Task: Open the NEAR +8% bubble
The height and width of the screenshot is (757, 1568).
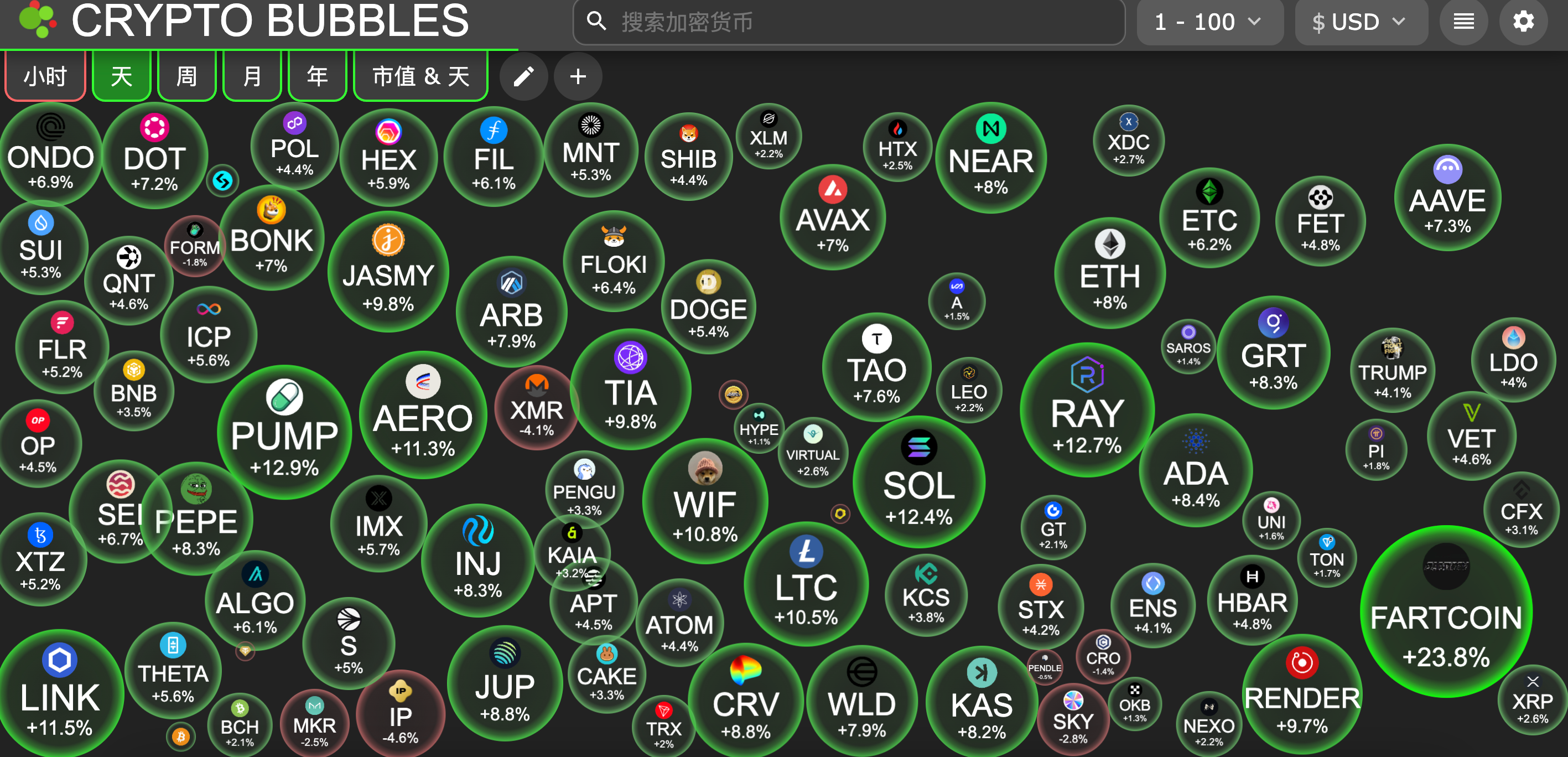Action: coord(991,158)
